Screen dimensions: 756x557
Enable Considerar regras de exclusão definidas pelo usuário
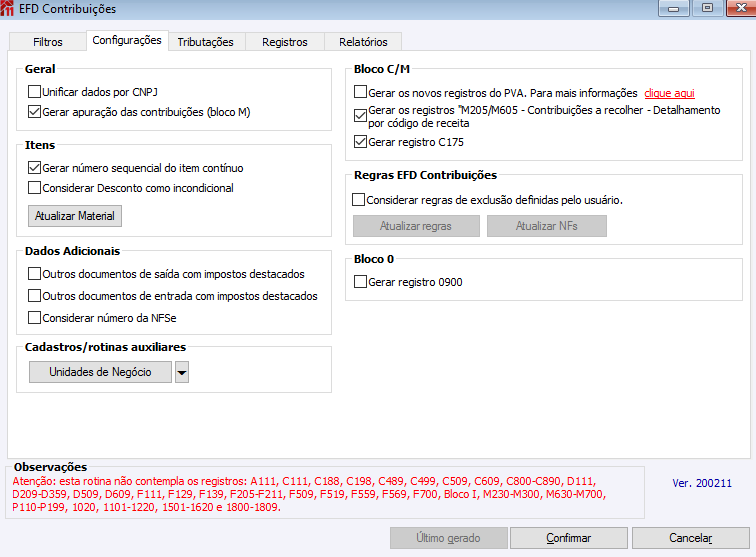click(x=358, y=200)
